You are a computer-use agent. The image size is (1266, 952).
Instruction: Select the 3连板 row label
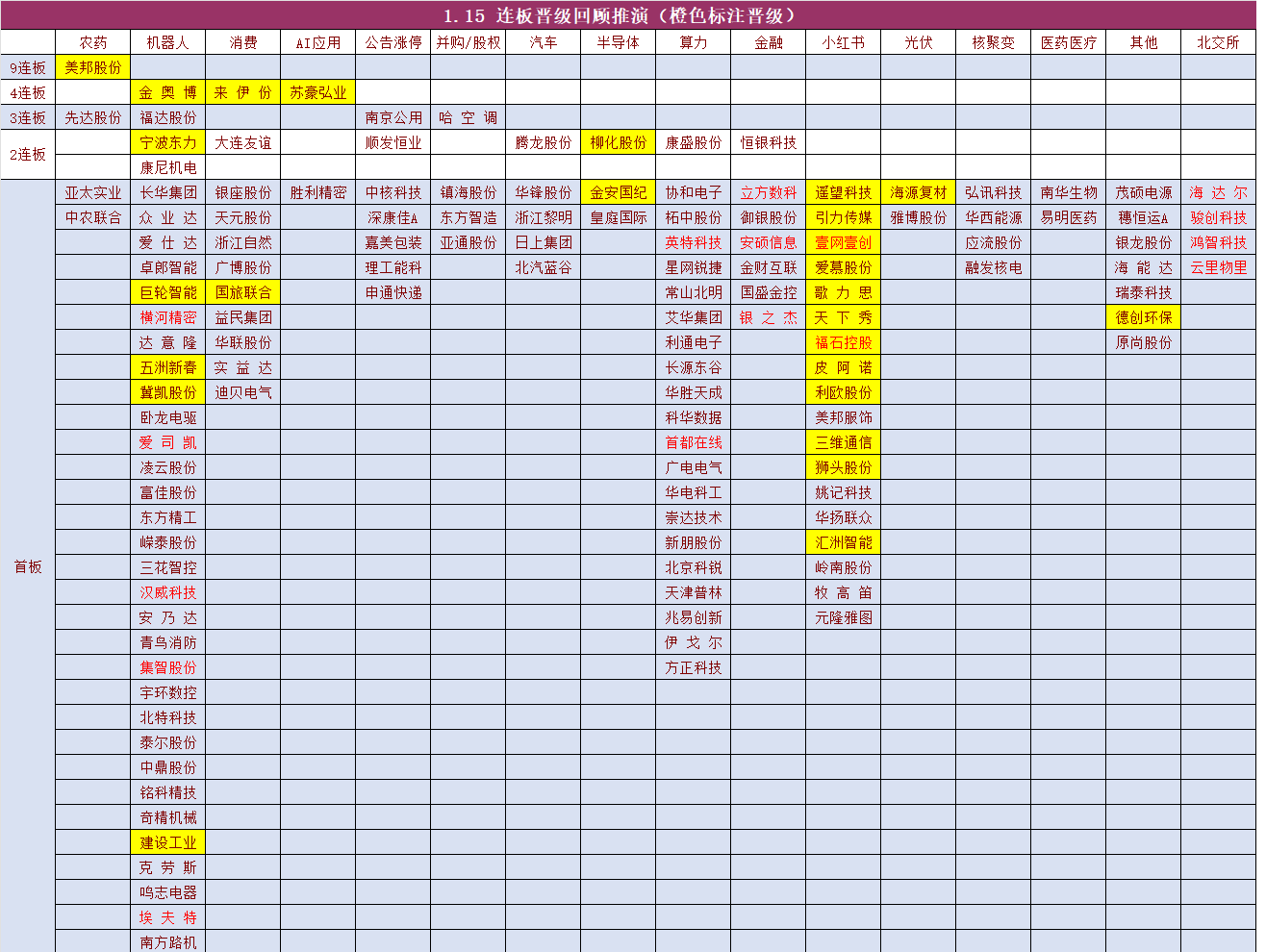click(28, 117)
